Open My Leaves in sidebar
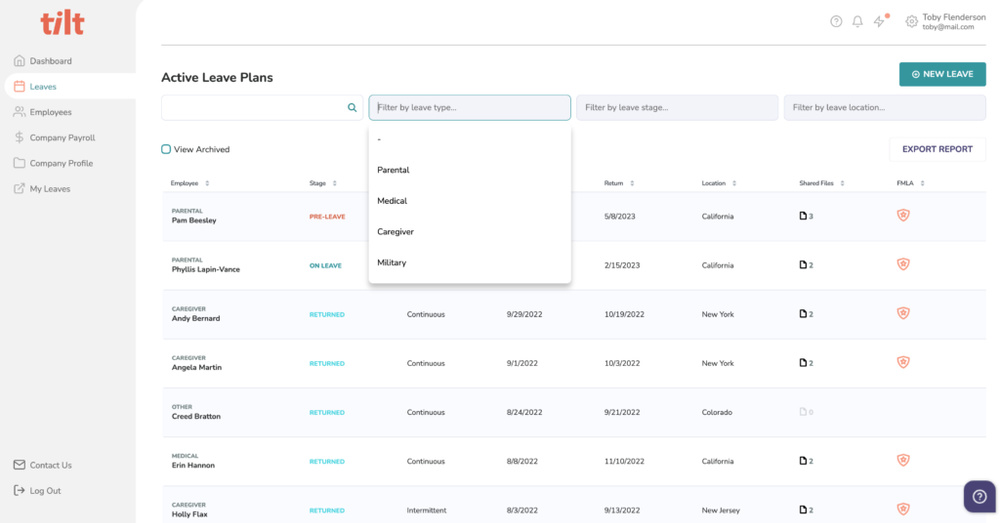This screenshot has height=523, width=1000. click(42, 189)
